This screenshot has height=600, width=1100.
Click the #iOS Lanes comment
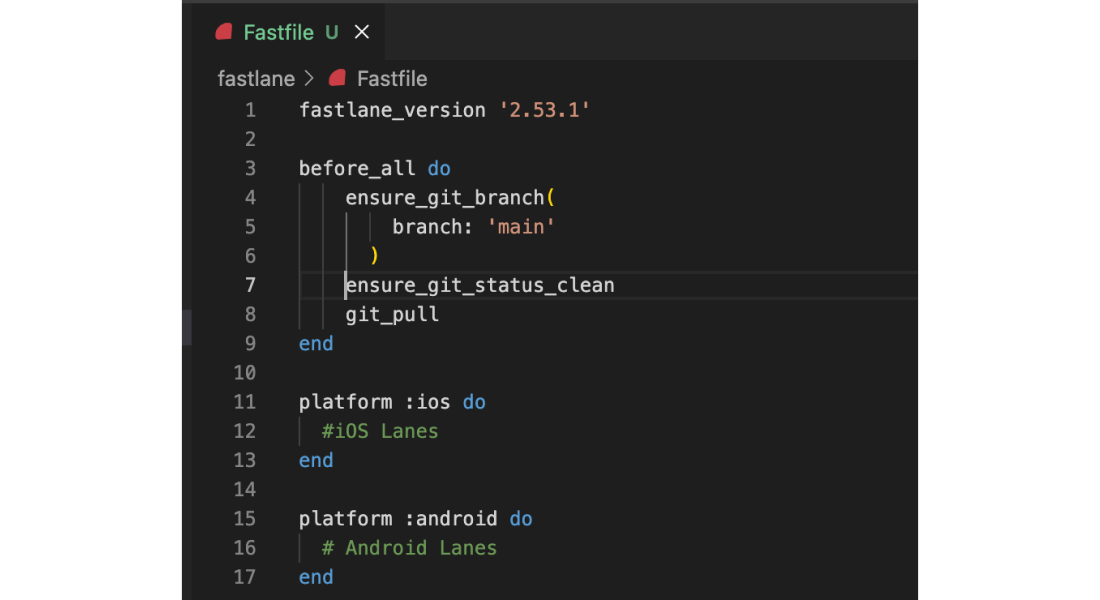(380, 431)
